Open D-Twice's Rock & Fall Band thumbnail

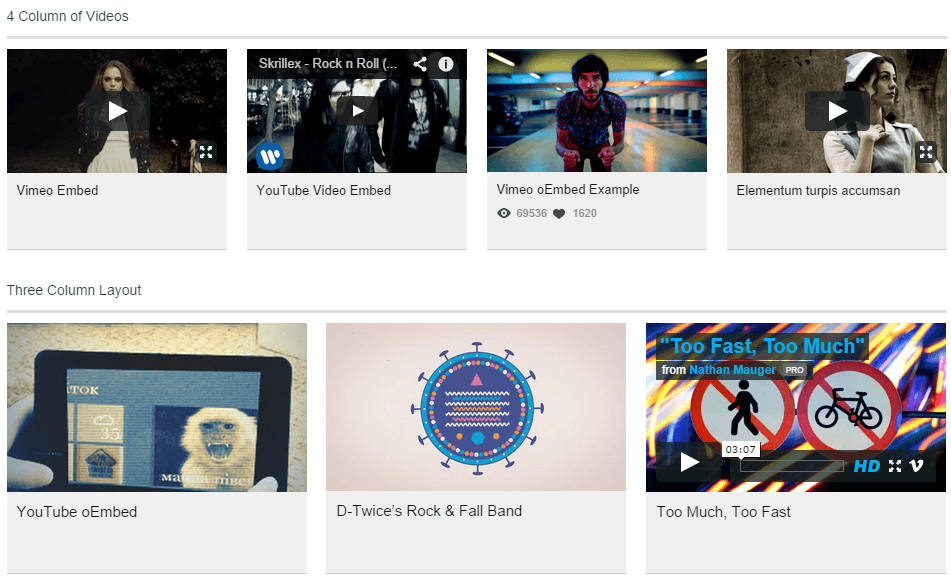pos(476,407)
